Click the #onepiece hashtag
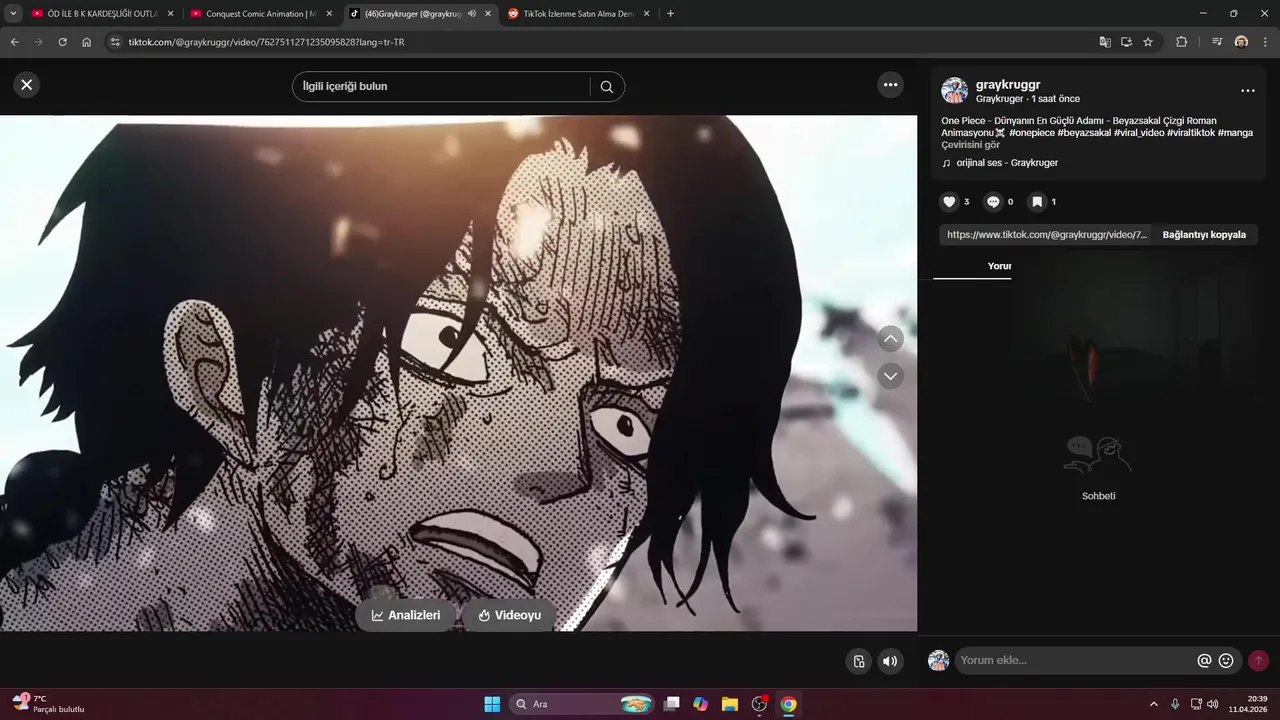 1032,133
